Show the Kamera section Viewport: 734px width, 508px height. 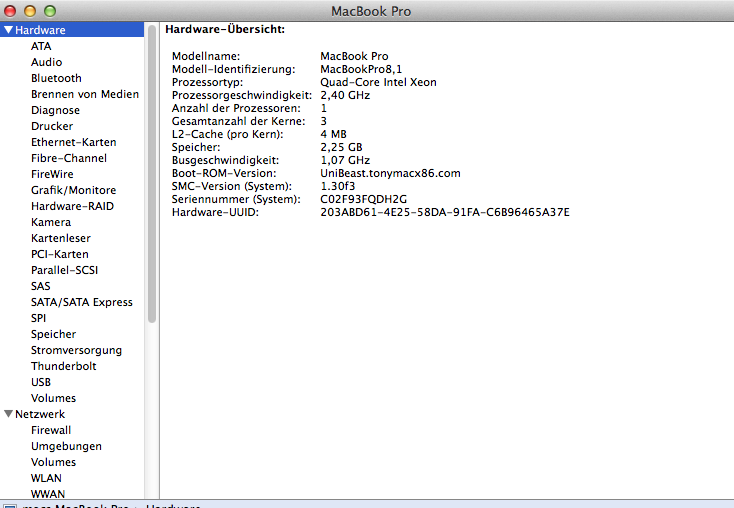point(51,222)
